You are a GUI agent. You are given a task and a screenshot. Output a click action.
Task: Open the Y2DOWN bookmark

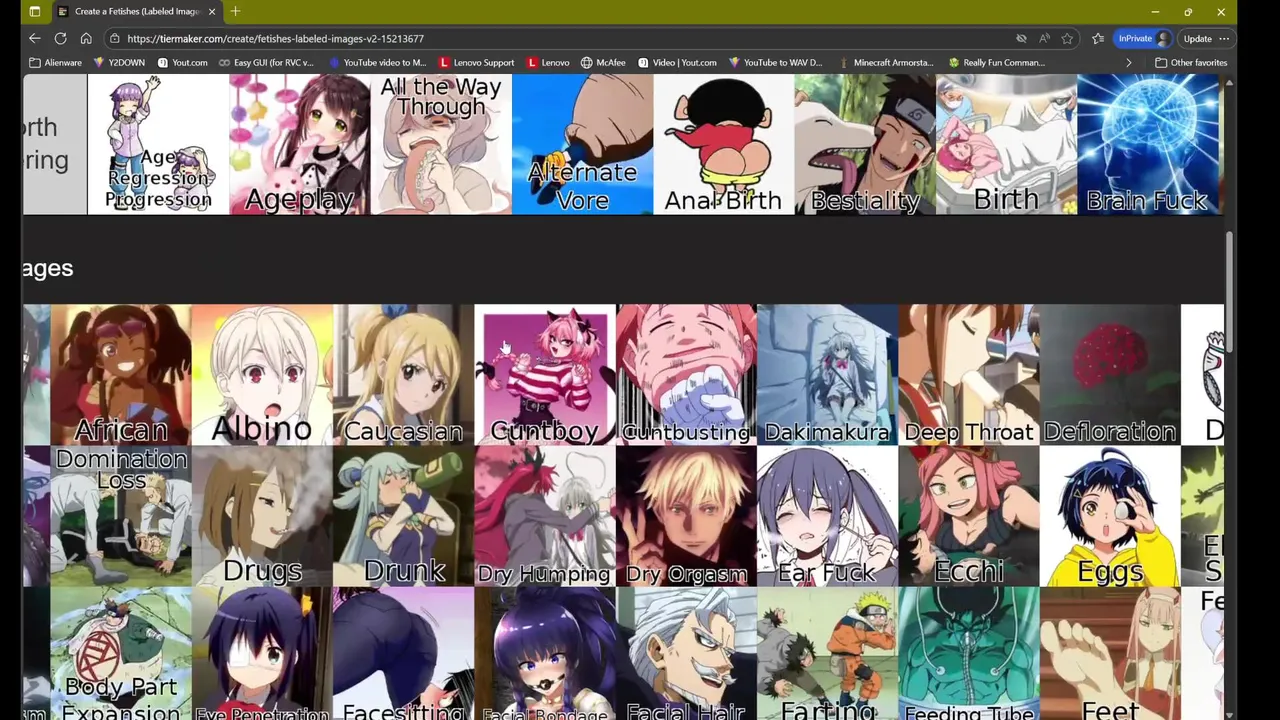[x=119, y=62]
